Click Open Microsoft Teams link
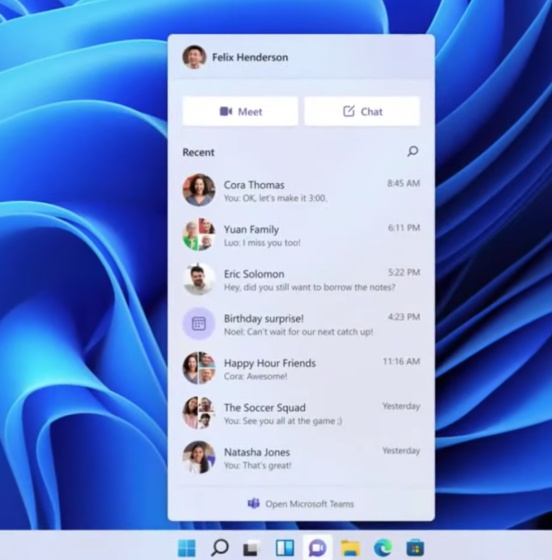552x560 pixels. (x=301, y=504)
